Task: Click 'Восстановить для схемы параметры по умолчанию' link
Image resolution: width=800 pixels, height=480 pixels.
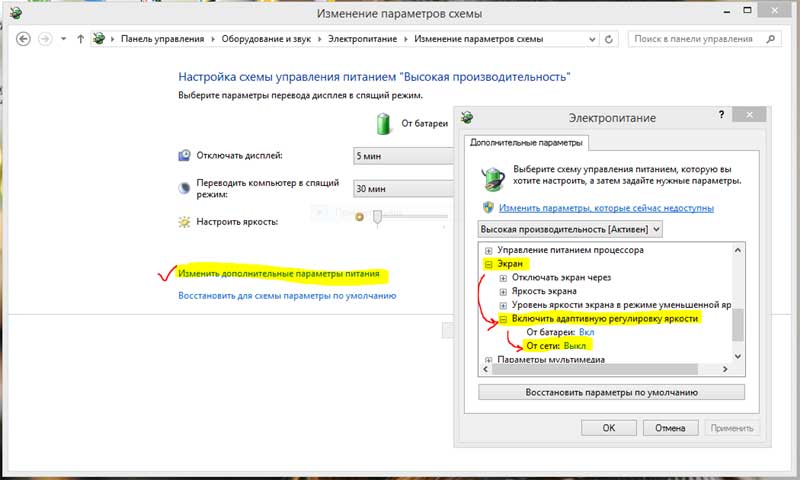Action: (x=287, y=296)
